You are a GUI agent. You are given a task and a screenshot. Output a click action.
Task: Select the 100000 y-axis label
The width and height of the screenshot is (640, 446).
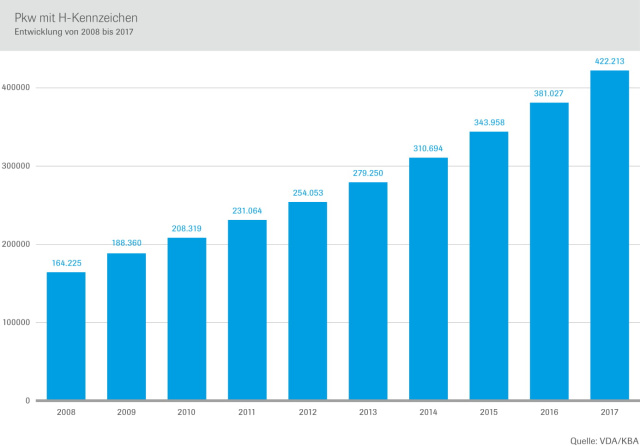click(18, 323)
